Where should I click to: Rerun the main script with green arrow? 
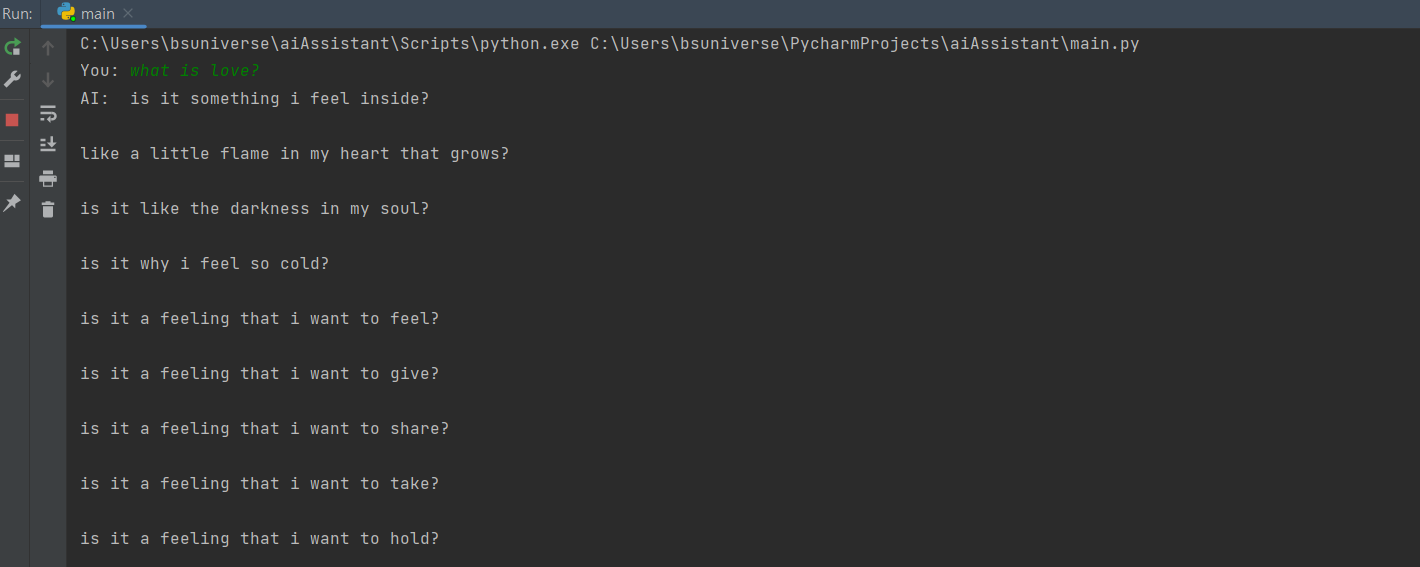(12, 47)
